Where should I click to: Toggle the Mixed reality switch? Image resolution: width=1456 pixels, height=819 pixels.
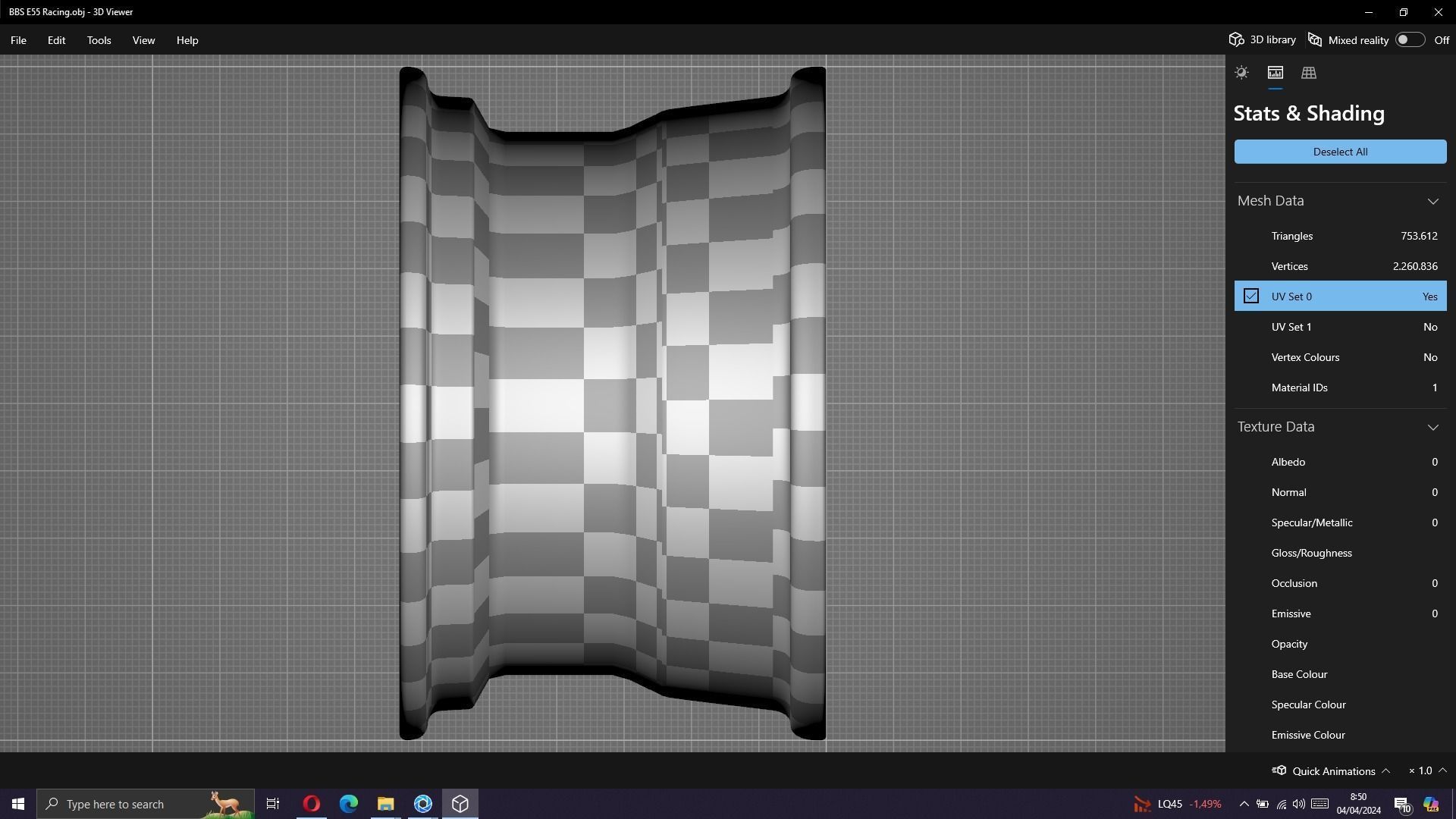click(x=1410, y=40)
